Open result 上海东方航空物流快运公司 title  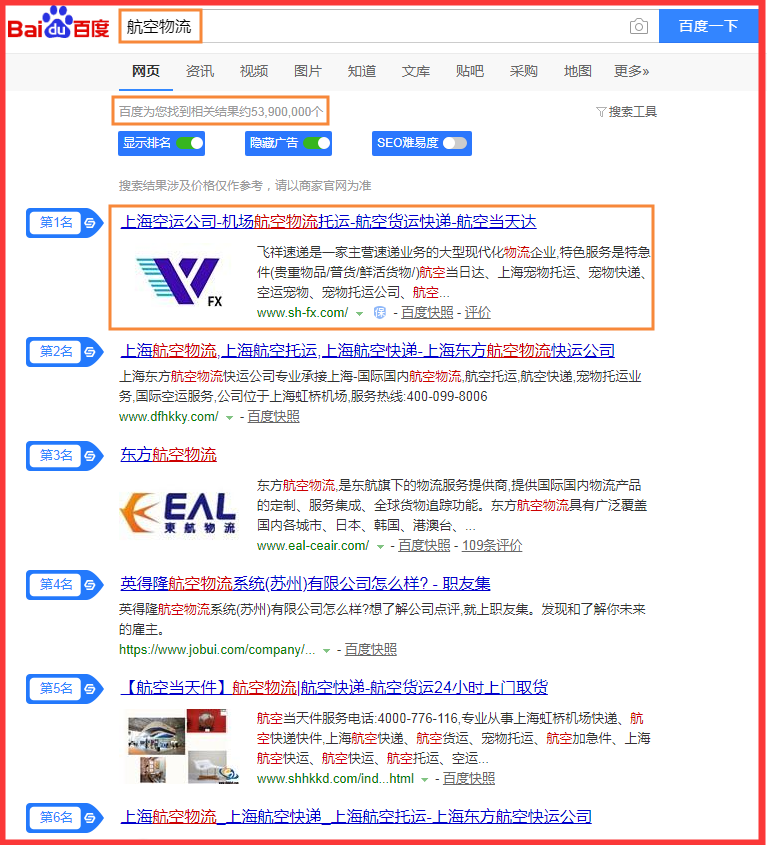point(368,351)
